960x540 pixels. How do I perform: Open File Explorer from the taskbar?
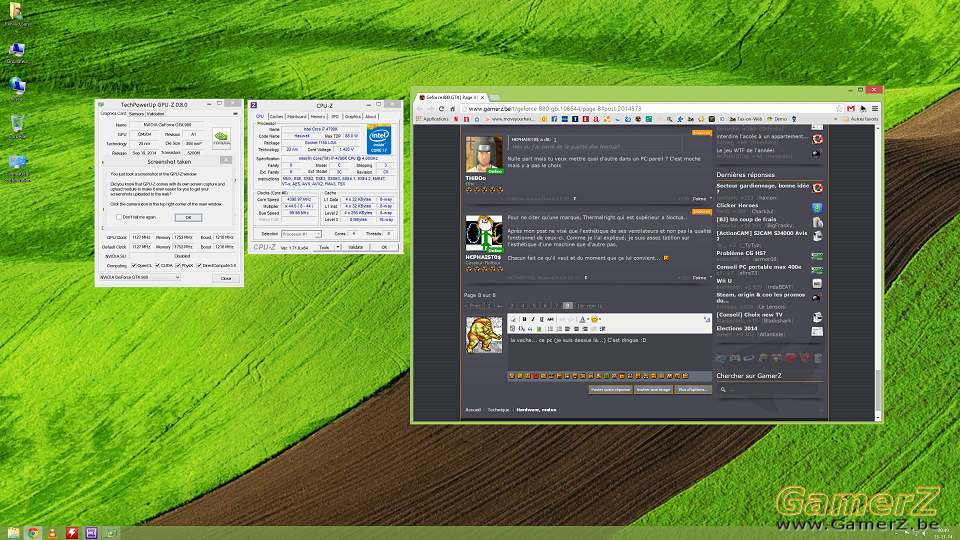coord(13,533)
